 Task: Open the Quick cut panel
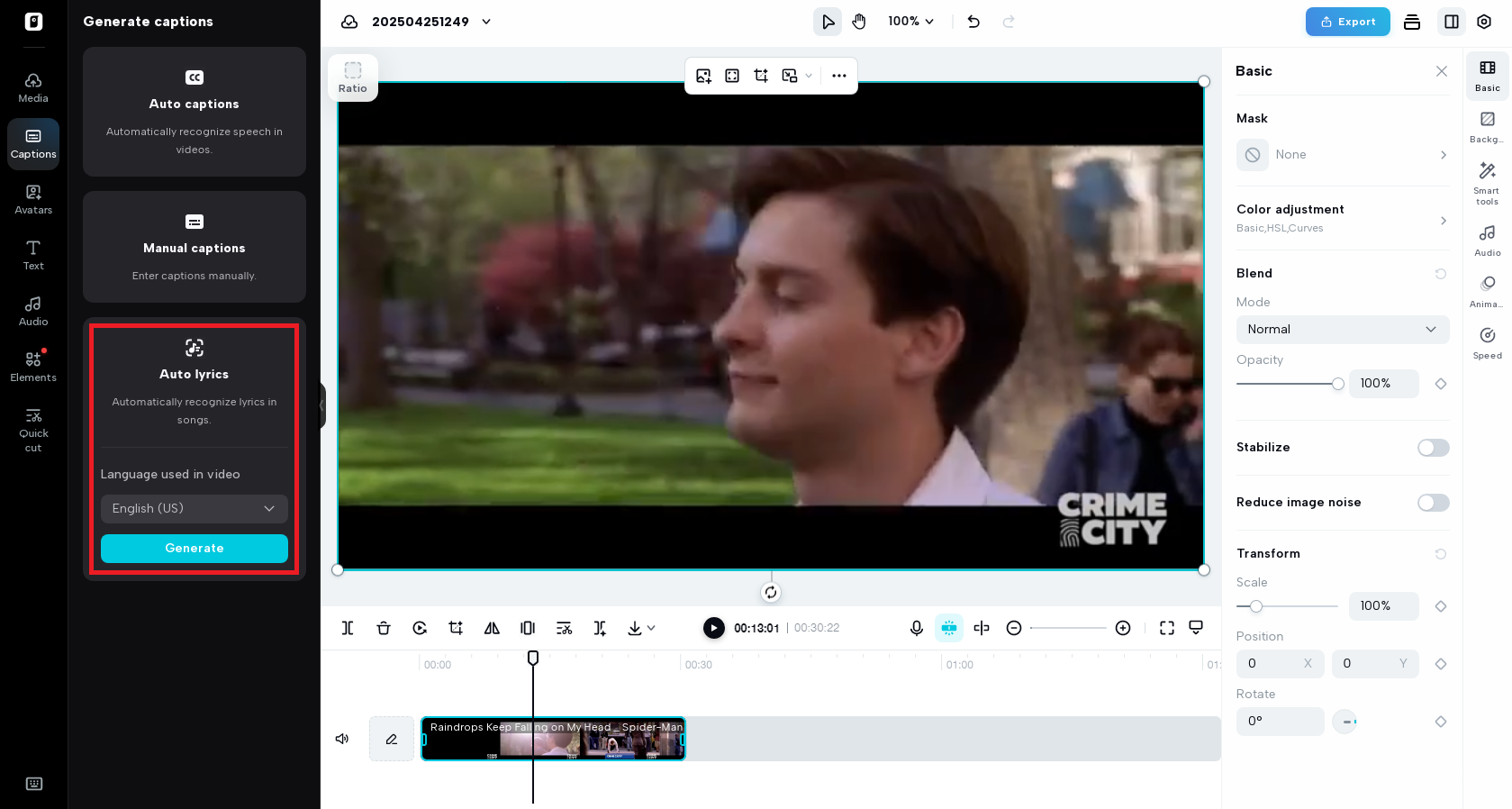point(33,430)
